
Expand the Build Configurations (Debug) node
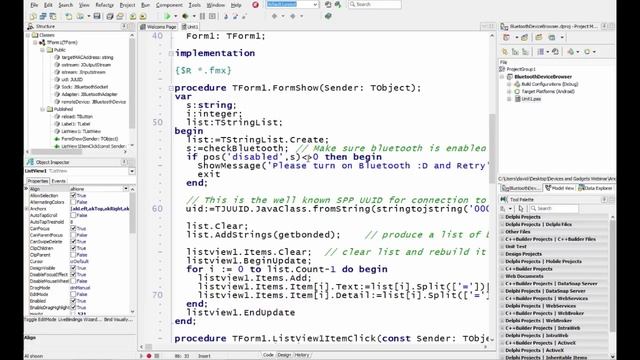pos(509,84)
